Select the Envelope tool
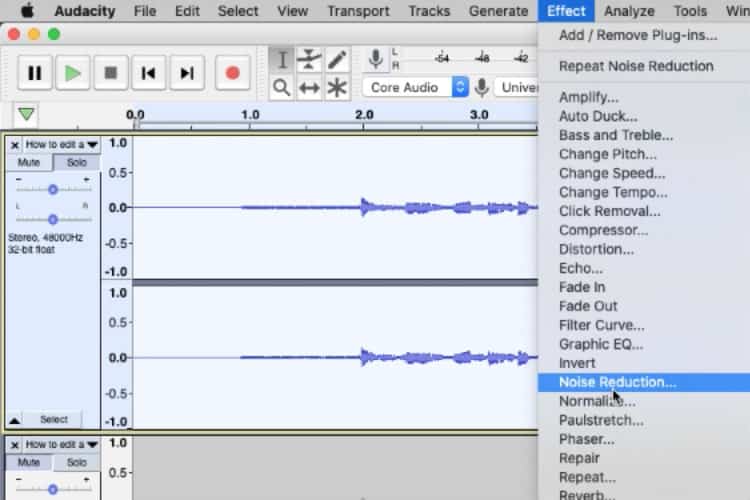The image size is (750, 500). pos(309,60)
